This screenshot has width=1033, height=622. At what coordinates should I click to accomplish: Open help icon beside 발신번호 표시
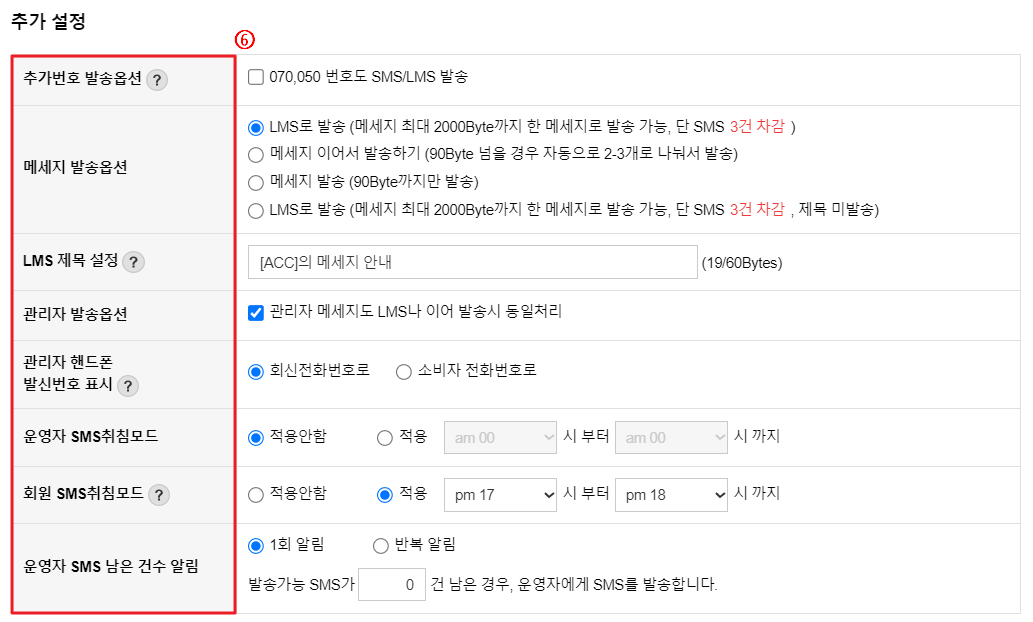[128, 385]
